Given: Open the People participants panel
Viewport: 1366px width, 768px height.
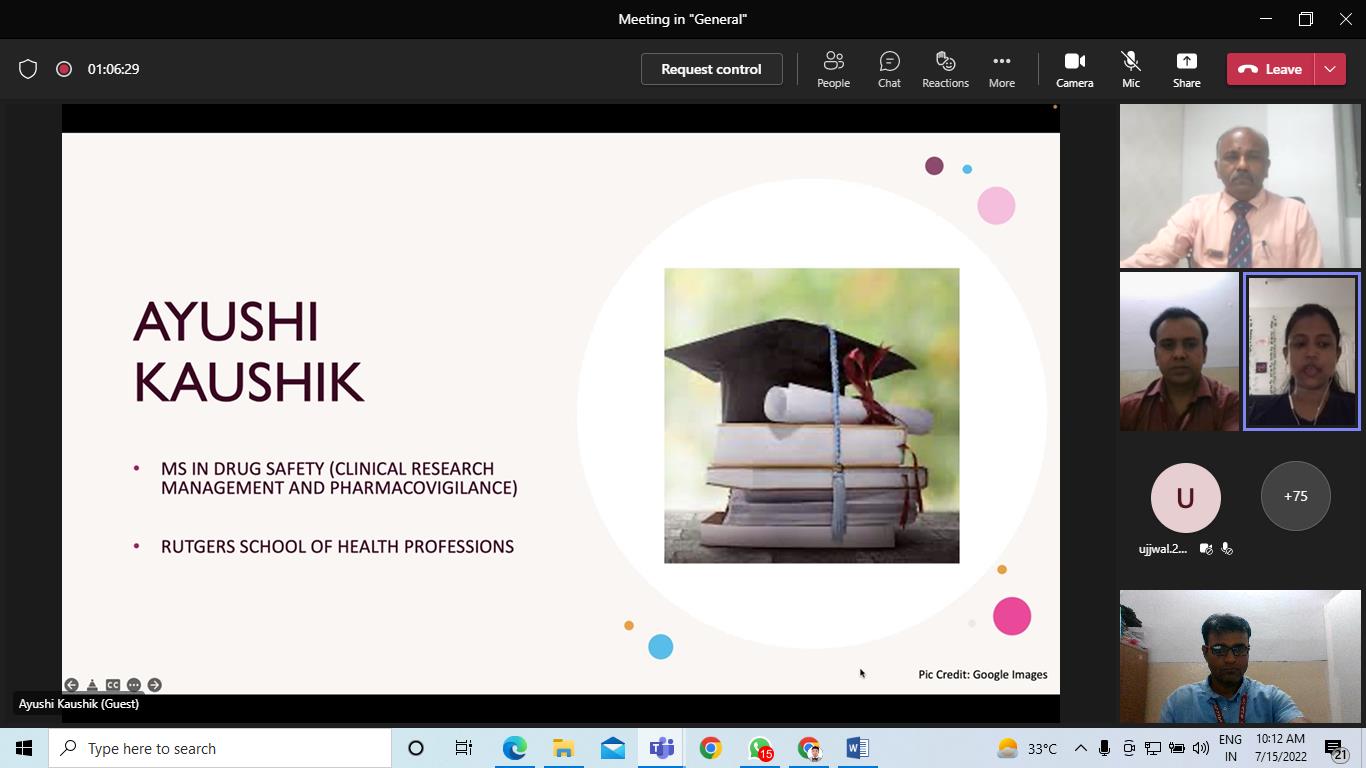Looking at the screenshot, I should [x=833, y=69].
